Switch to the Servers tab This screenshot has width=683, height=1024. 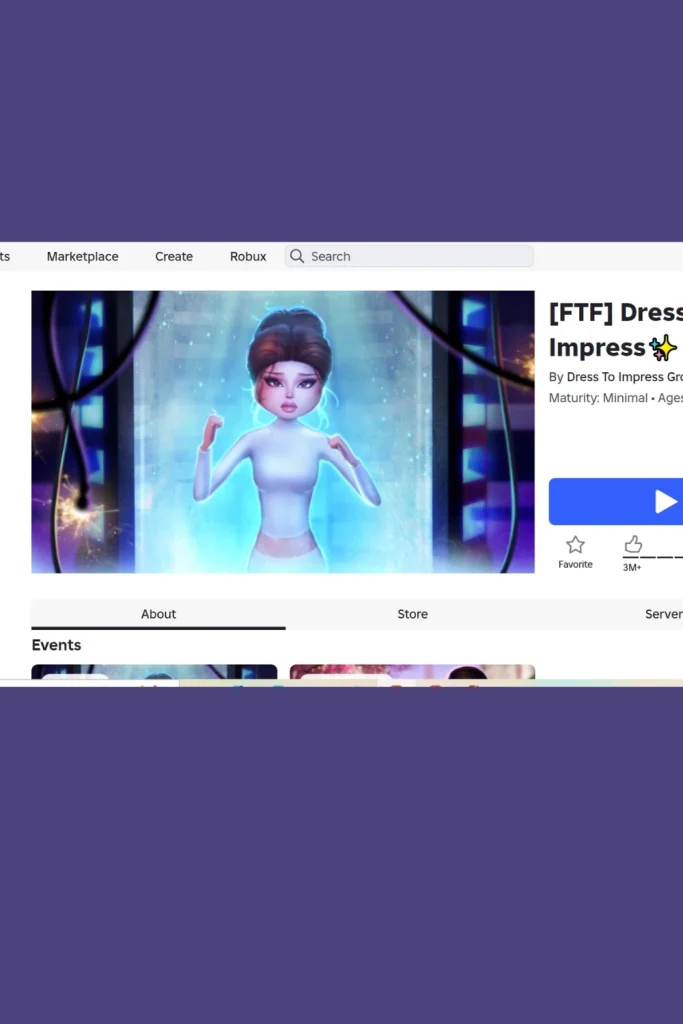663,614
